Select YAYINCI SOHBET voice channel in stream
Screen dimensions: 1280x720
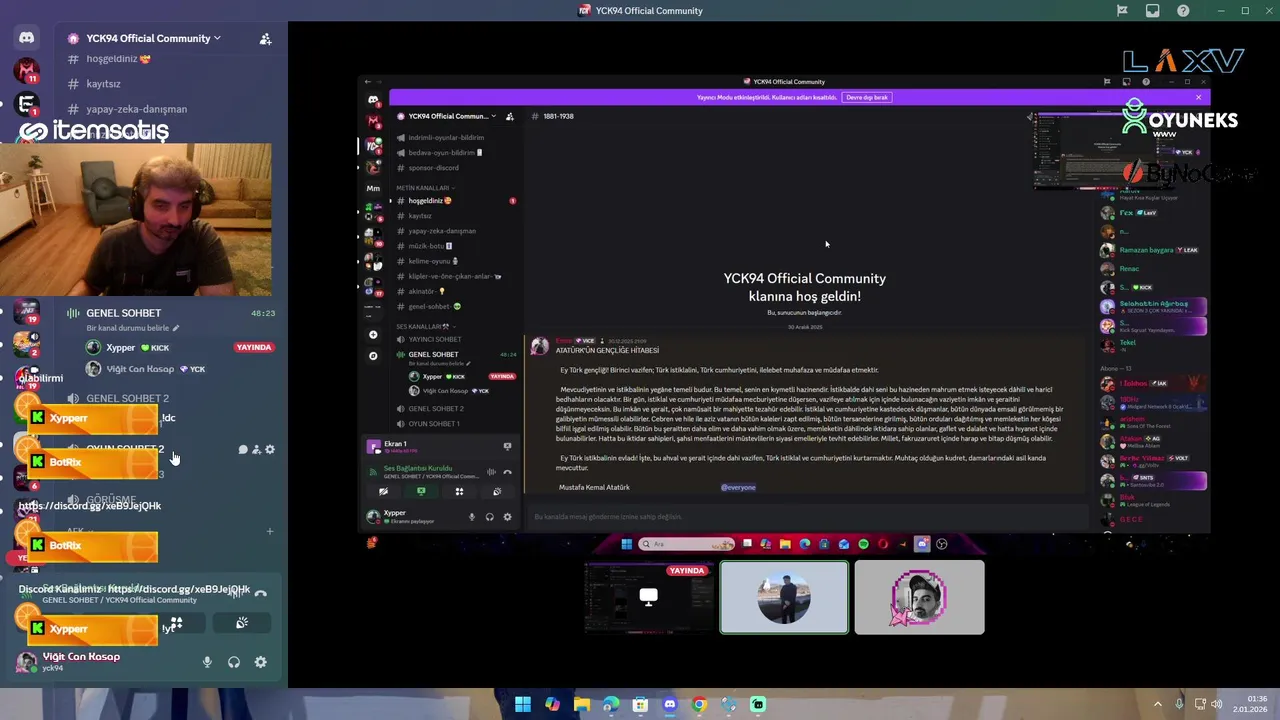coord(435,339)
